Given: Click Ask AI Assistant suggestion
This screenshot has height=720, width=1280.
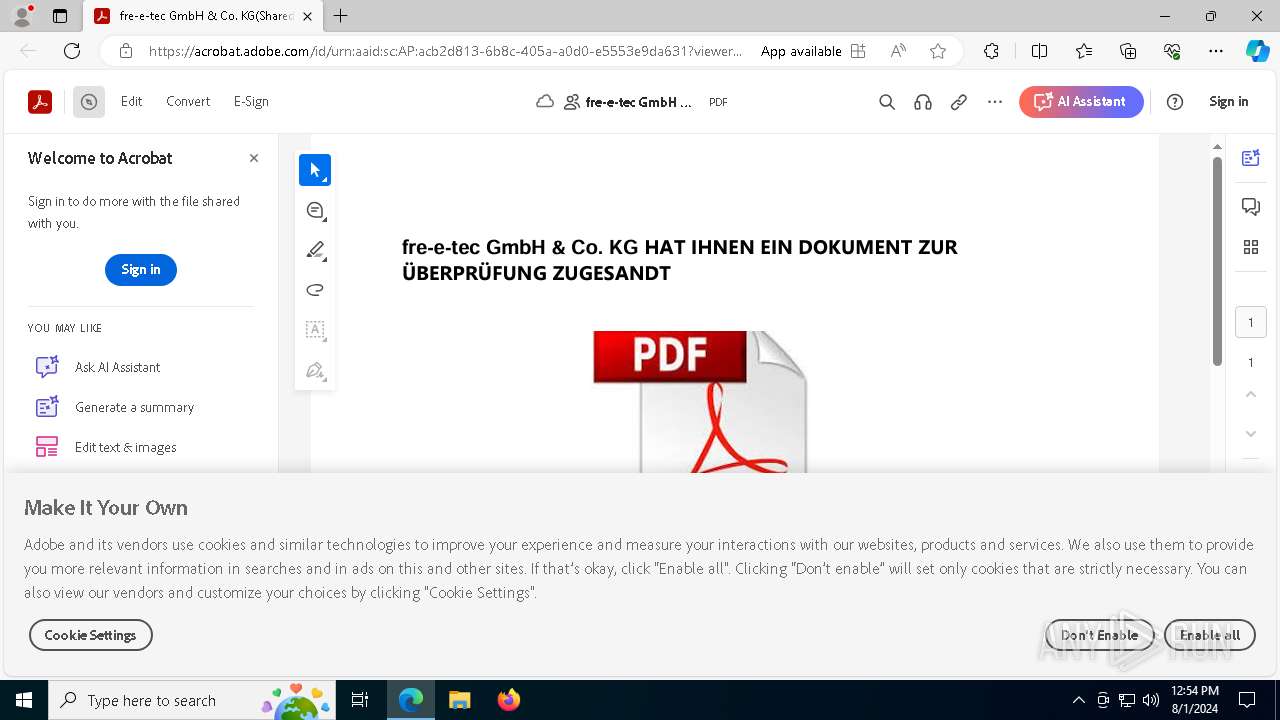Looking at the screenshot, I should pyautogui.click(x=117, y=367).
